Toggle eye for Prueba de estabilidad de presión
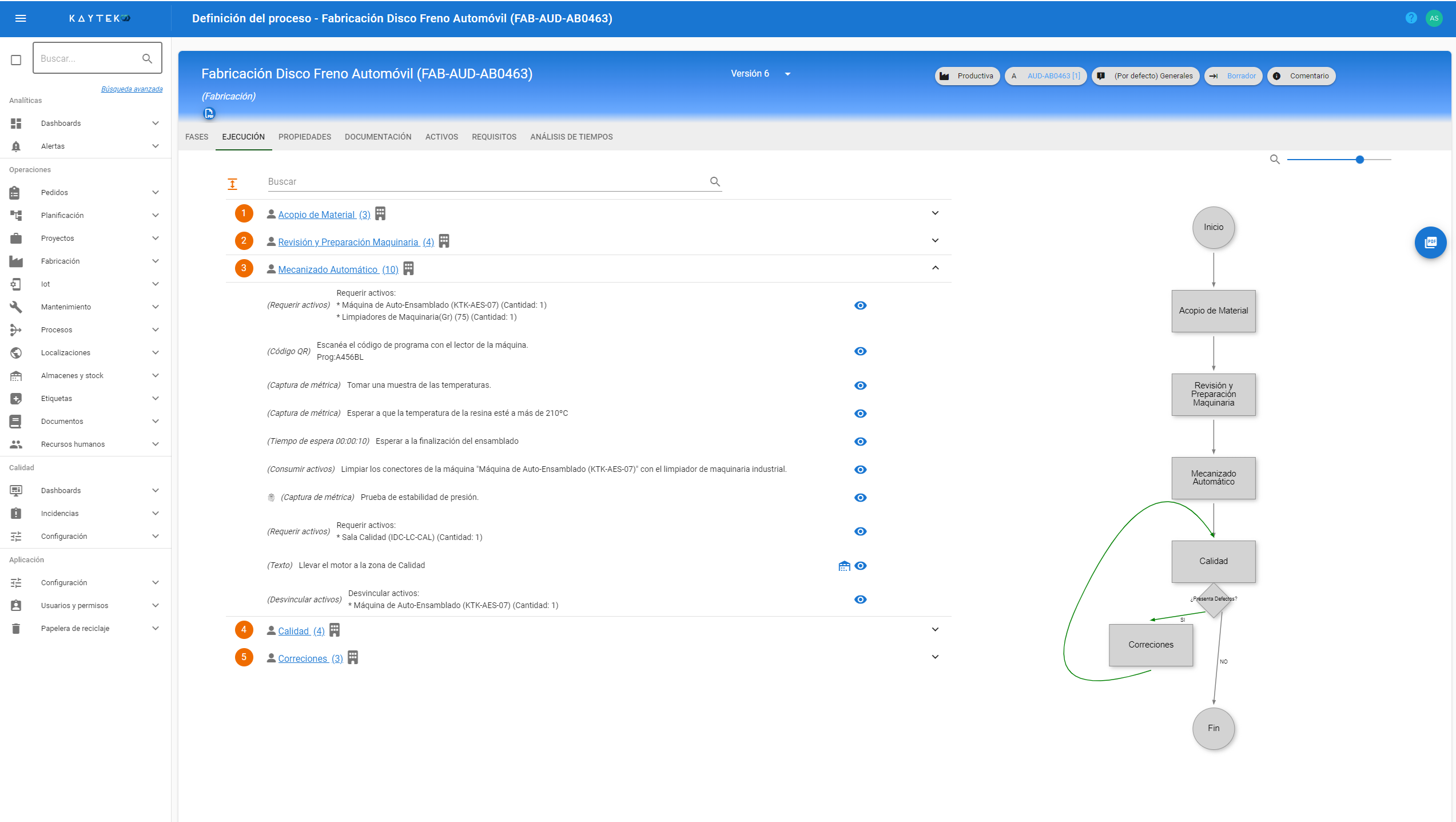 coord(860,498)
